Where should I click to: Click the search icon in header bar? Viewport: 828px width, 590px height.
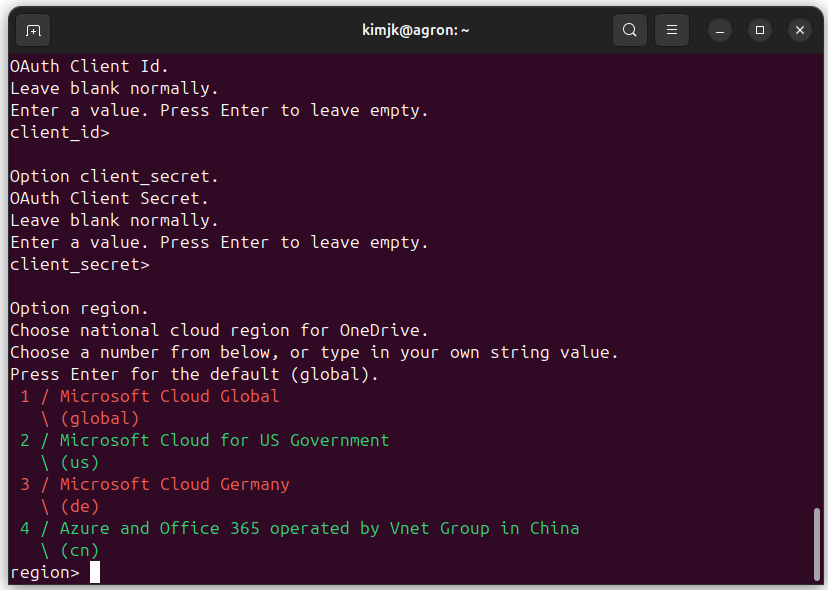point(629,30)
